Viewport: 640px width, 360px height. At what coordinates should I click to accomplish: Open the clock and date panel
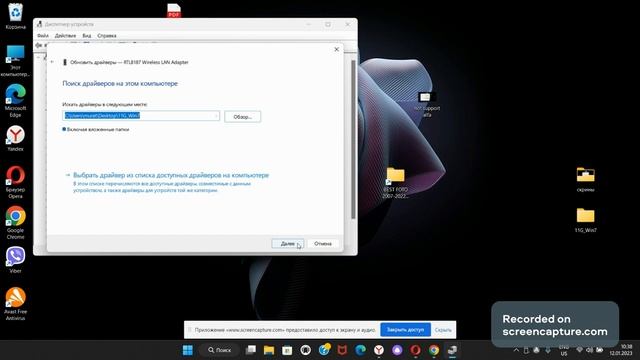621,350
